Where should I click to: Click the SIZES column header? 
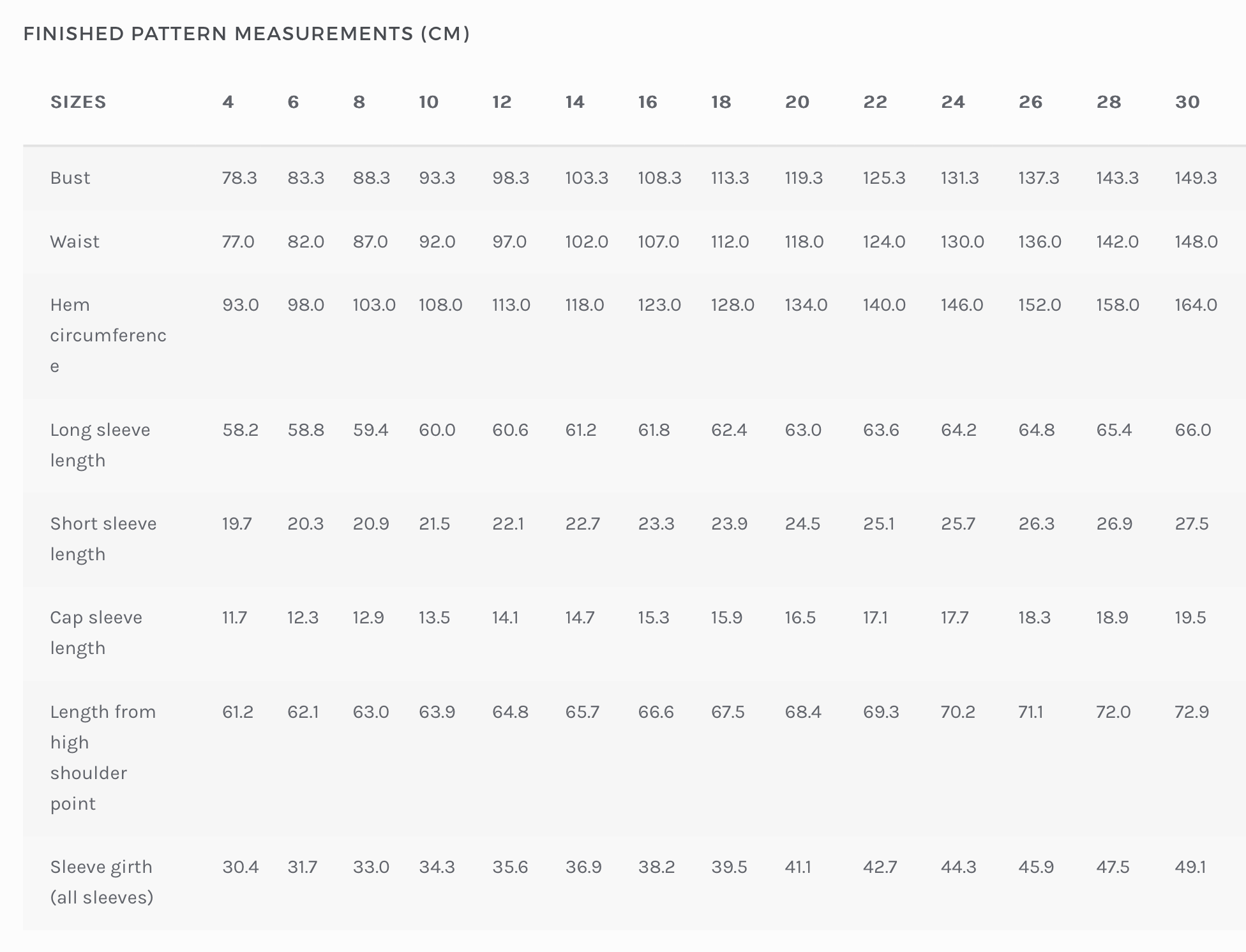[x=78, y=102]
